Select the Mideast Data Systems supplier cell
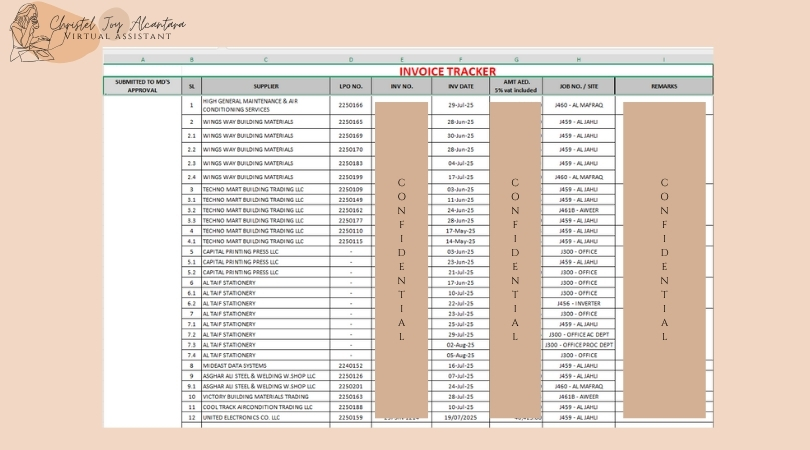810x450 pixels. tap(266, 366)
